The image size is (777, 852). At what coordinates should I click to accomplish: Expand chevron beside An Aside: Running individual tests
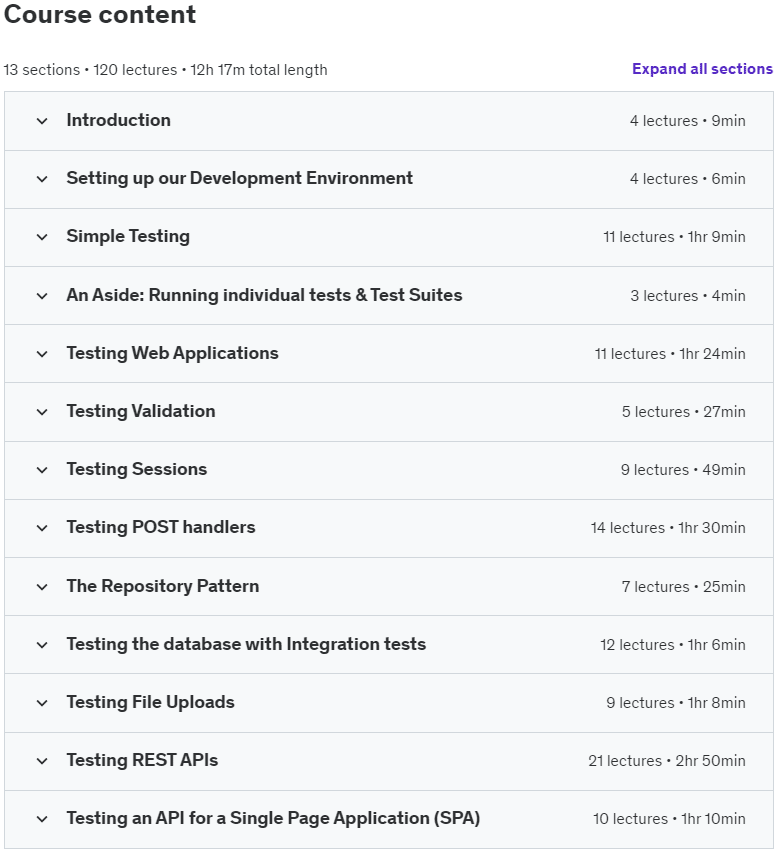click(x=42, y=296)
